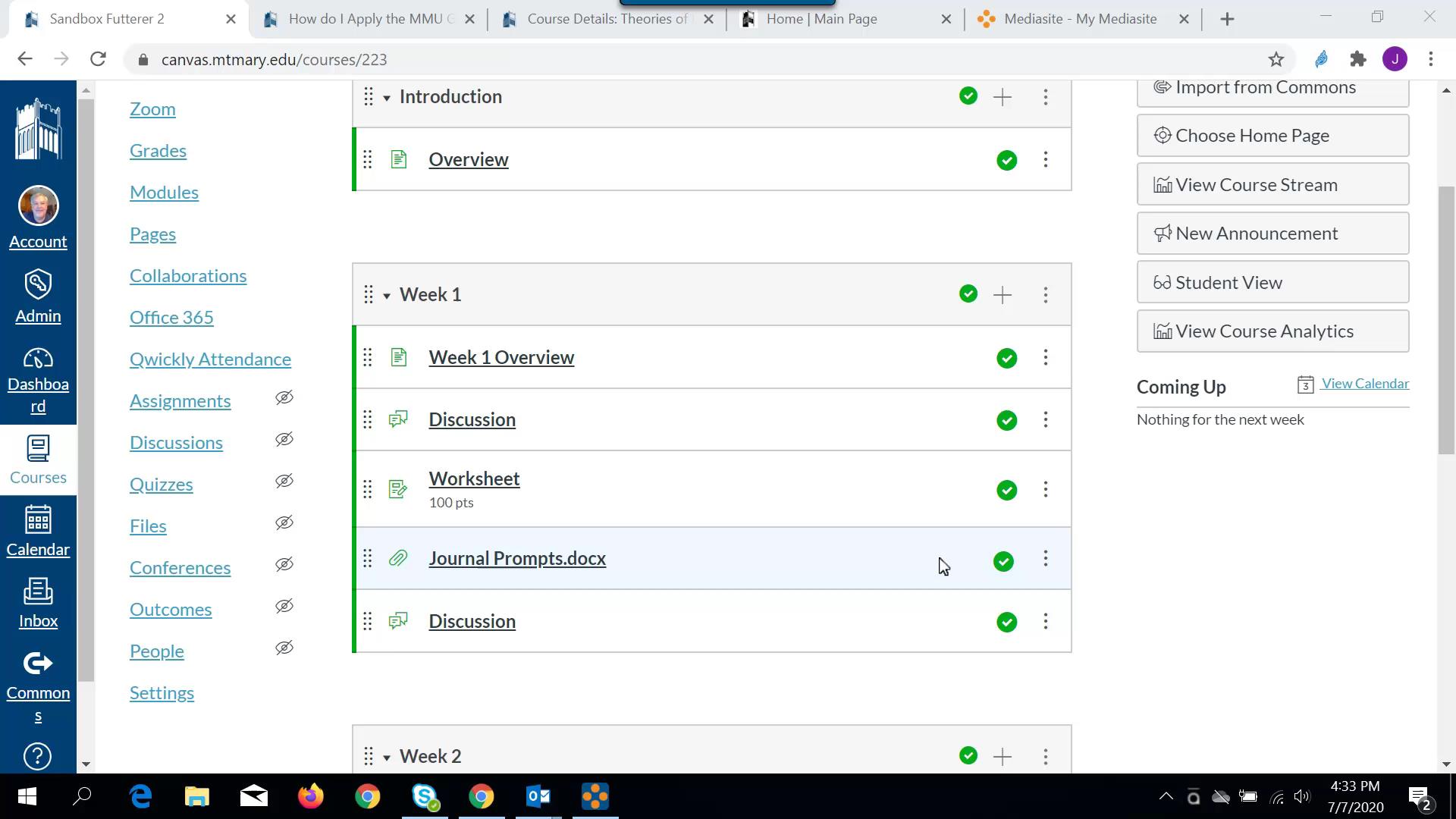The width and height of the screenshot is (1456, 819).
Task: Enter Student View
Action: pos(1272,281)
